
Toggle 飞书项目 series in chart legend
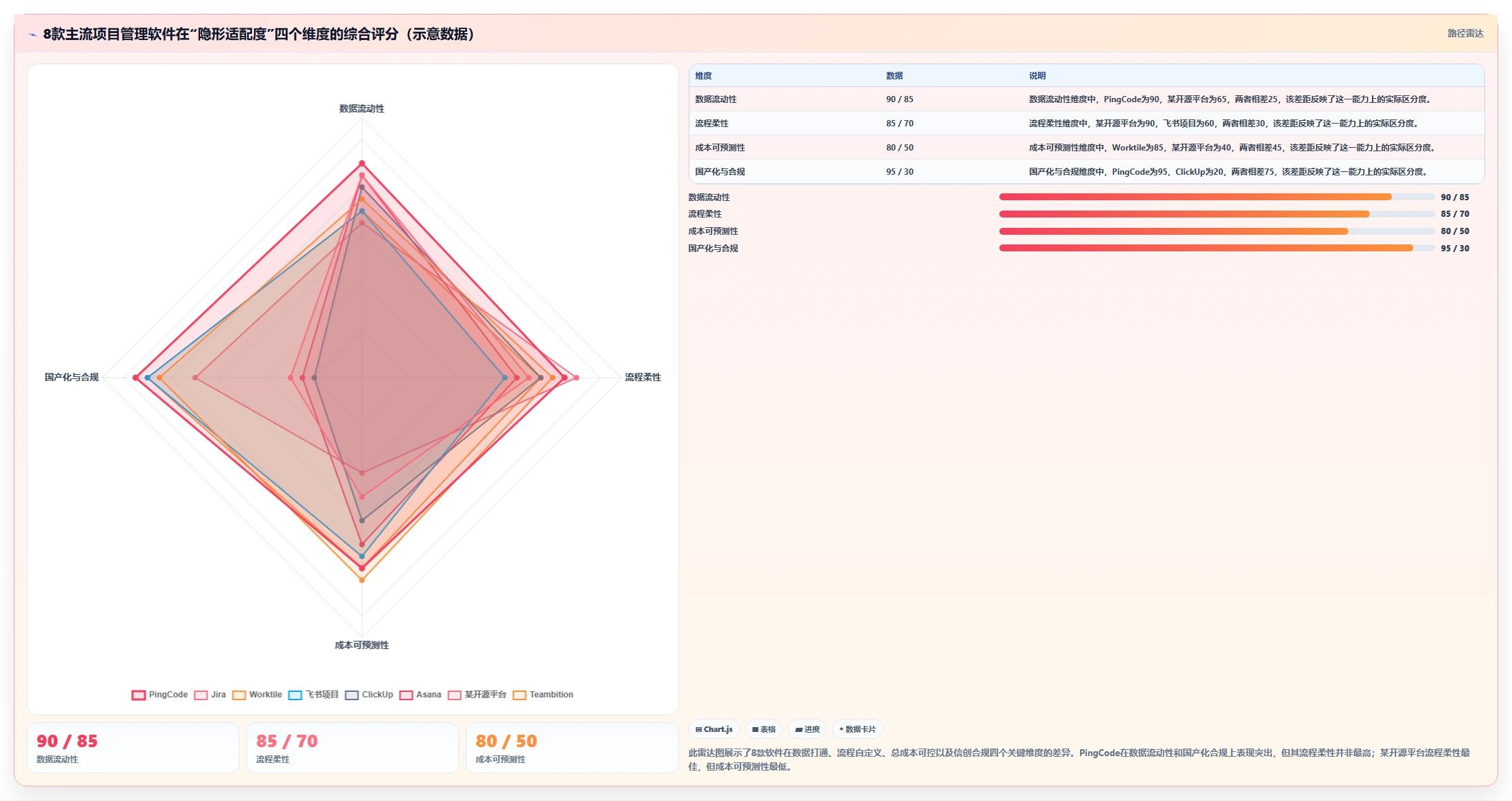click(x=313, y=695)
